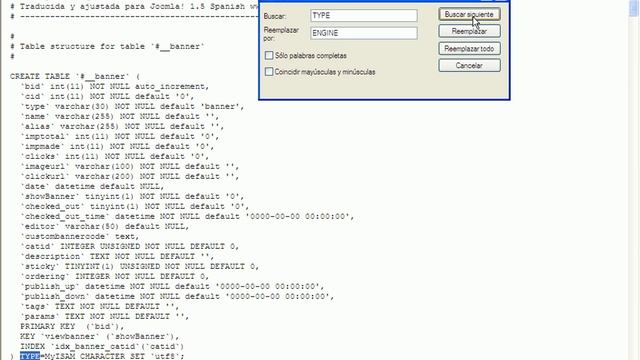Viewport: 640px width, 360px height.
Task: Cancel the replace dialog
Action: [x=469, y=66]
